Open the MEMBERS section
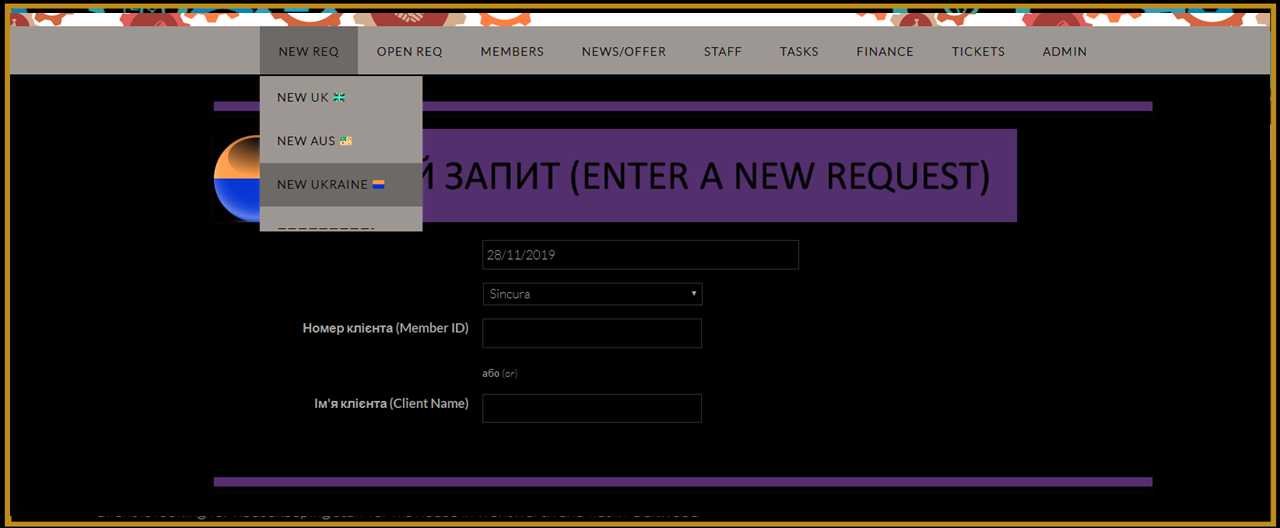 pos(512,51)
